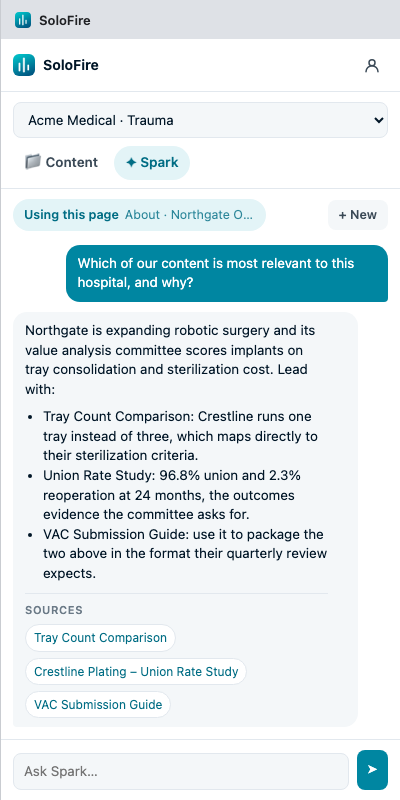Screen dimensions: 400x800
Task: Click the SoloFire logo in header
Action: point(24,65)
